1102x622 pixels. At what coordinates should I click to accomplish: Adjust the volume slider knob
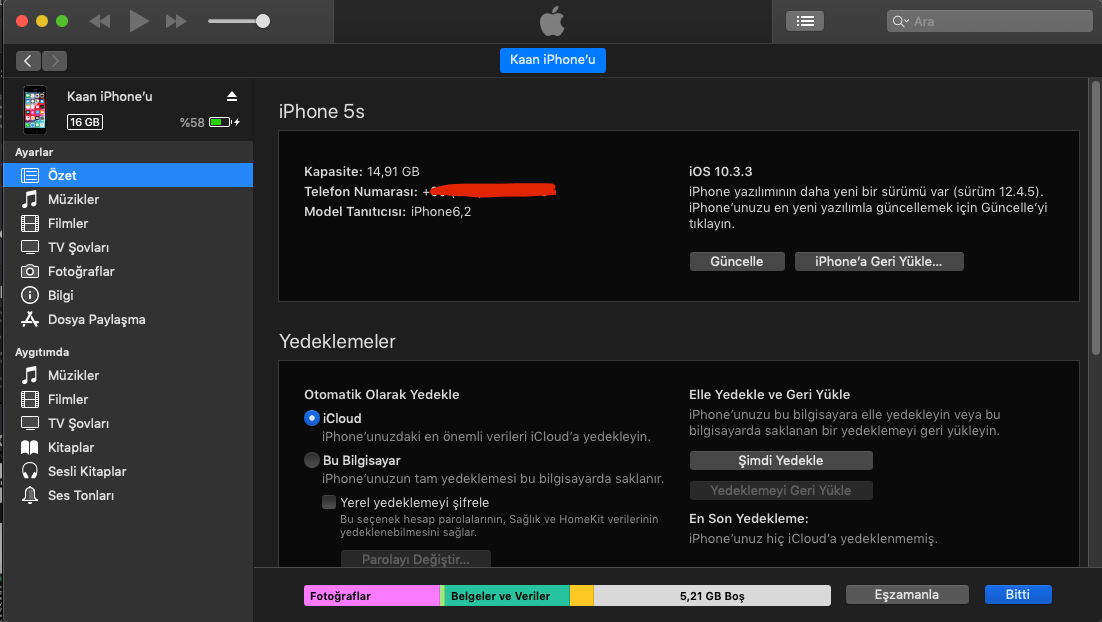[x=263, y=21]
